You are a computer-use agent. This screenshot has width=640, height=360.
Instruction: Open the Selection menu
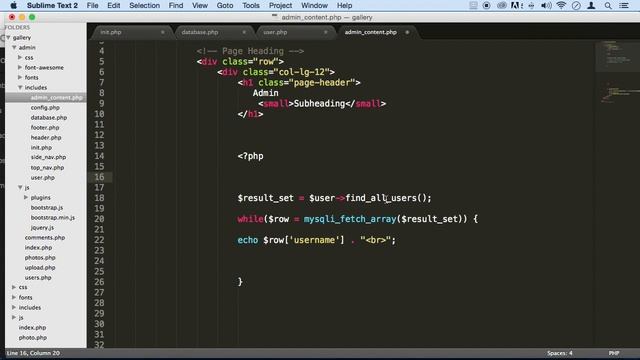[144, 5]
